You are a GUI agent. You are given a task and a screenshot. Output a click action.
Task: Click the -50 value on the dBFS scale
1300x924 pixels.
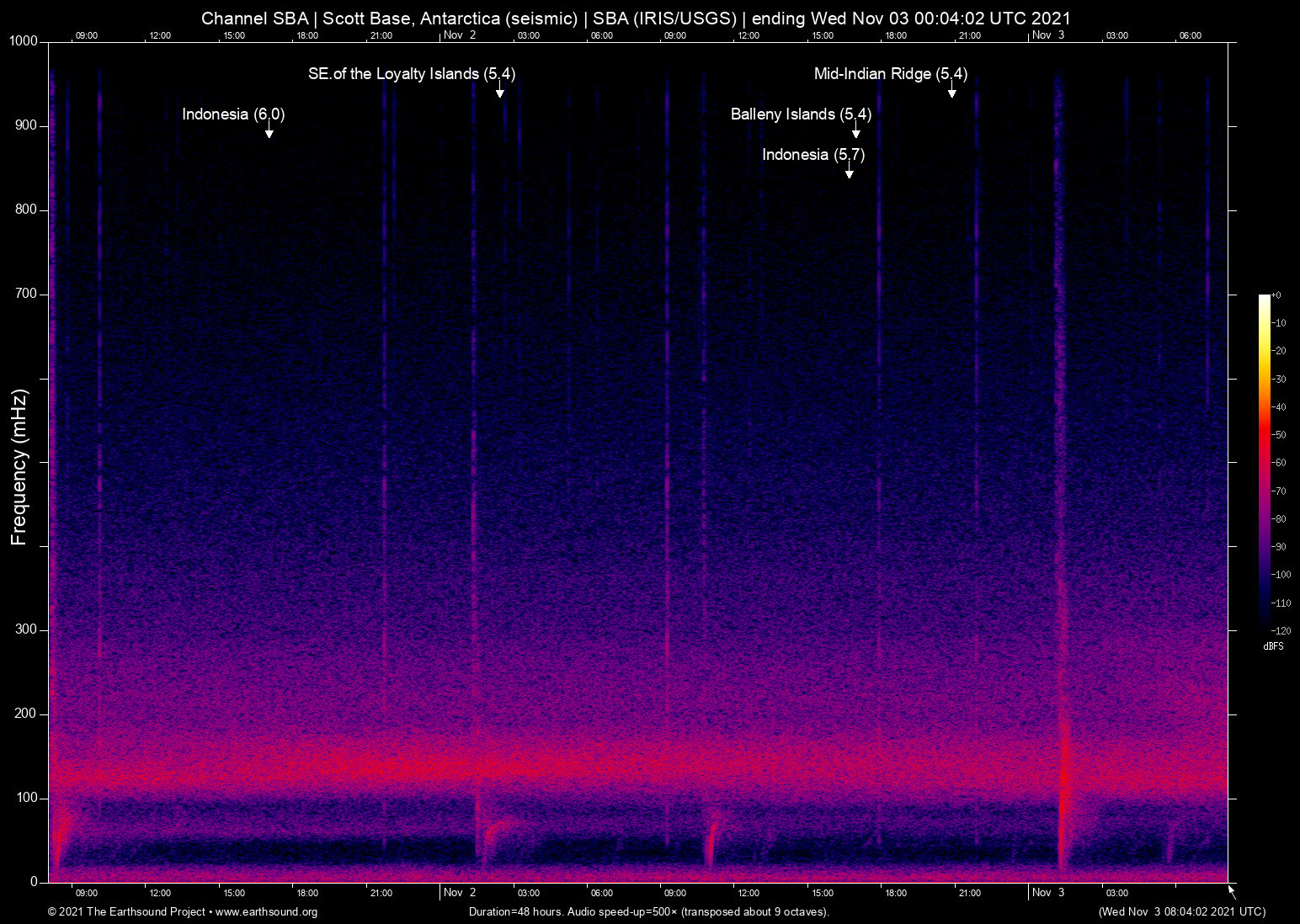tap(1279, 435)
